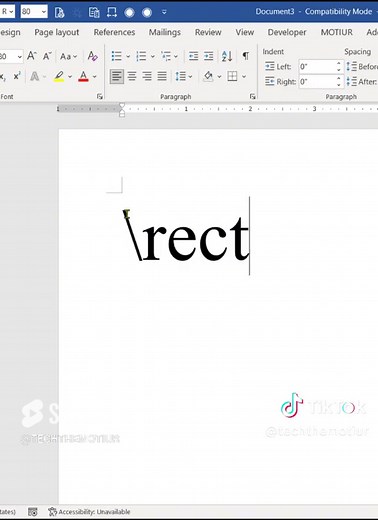The image size is (378, 520).
Task: Apply superscript formatting
Action: [x=17, y=76]
